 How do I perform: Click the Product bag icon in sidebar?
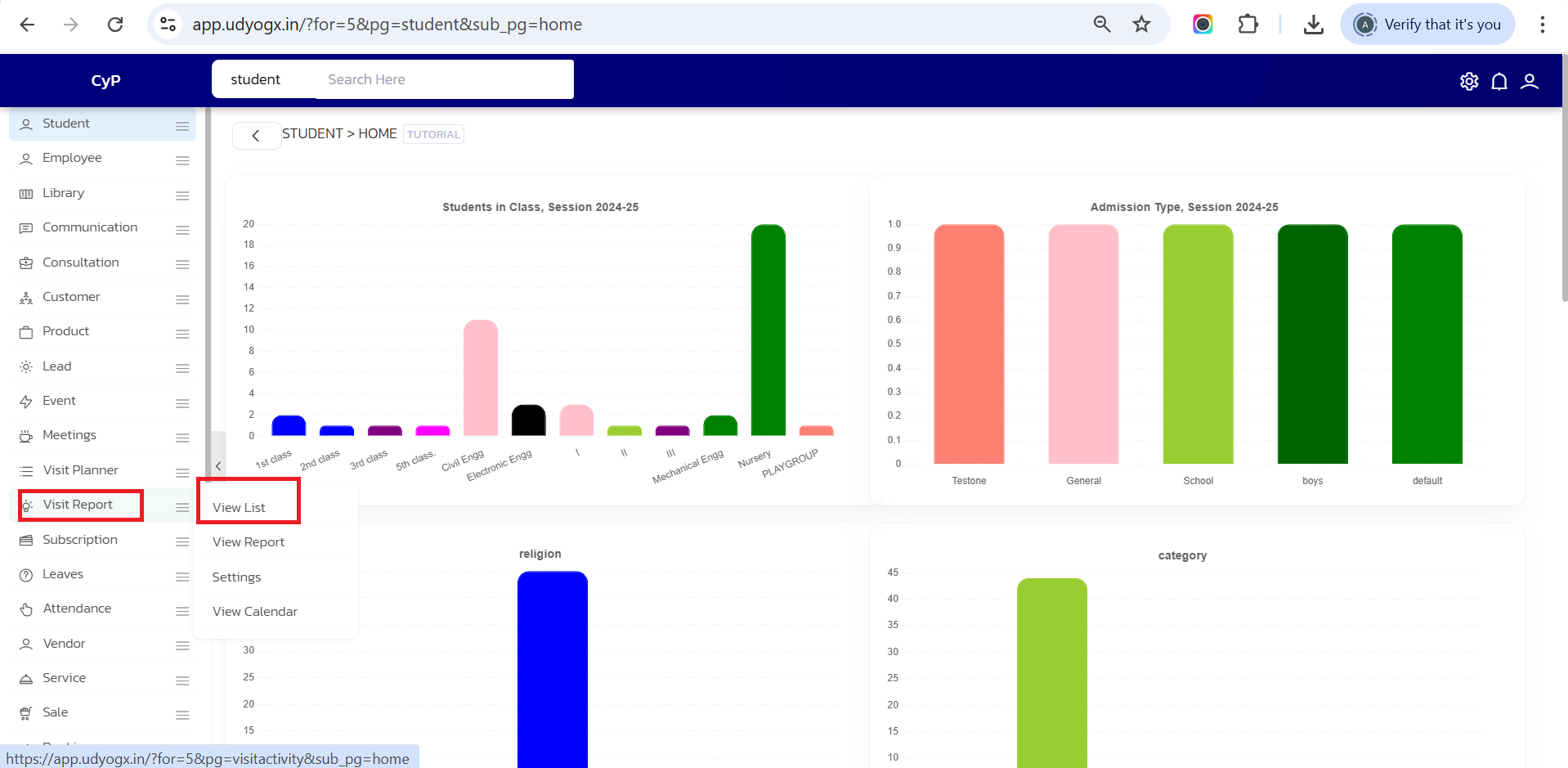(26, 332)
